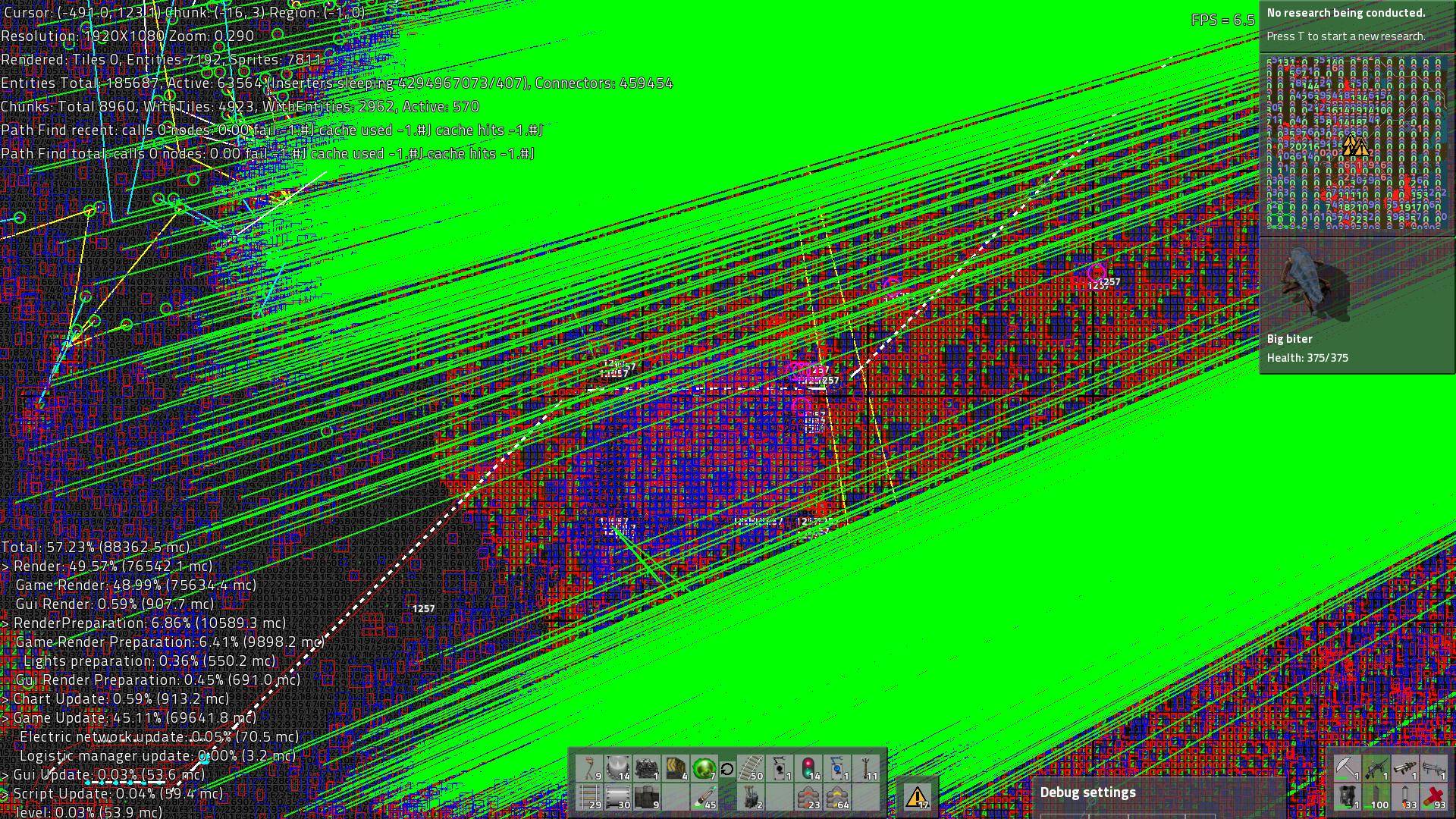This screenshot has height=819, width=1456.
Task: Click the 'Rendered: Tiles 0' debug line
Action: coord(162,59)
